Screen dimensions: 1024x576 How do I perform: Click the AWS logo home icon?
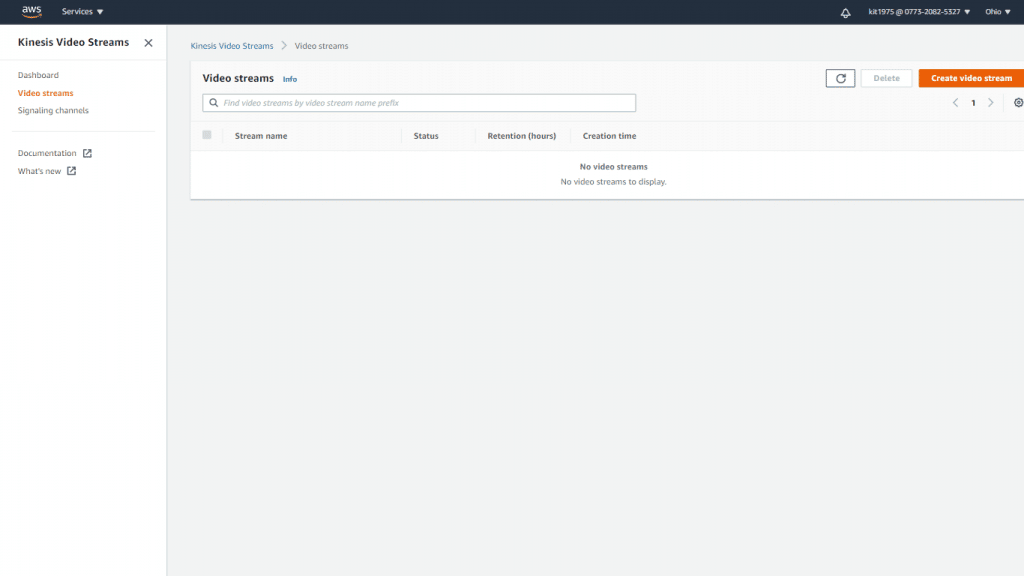pos(31,11)
